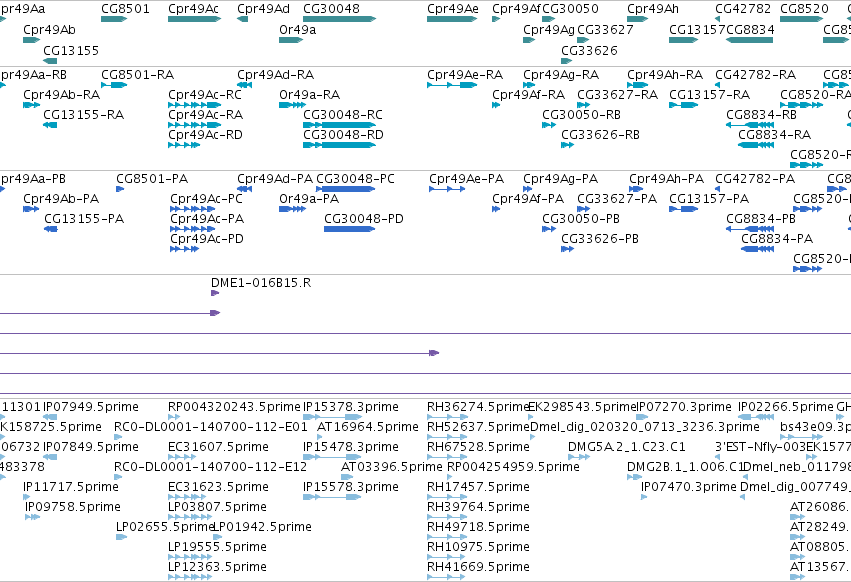Click EST RP004320243.5prime
The image size is (851, 582).
234,407
